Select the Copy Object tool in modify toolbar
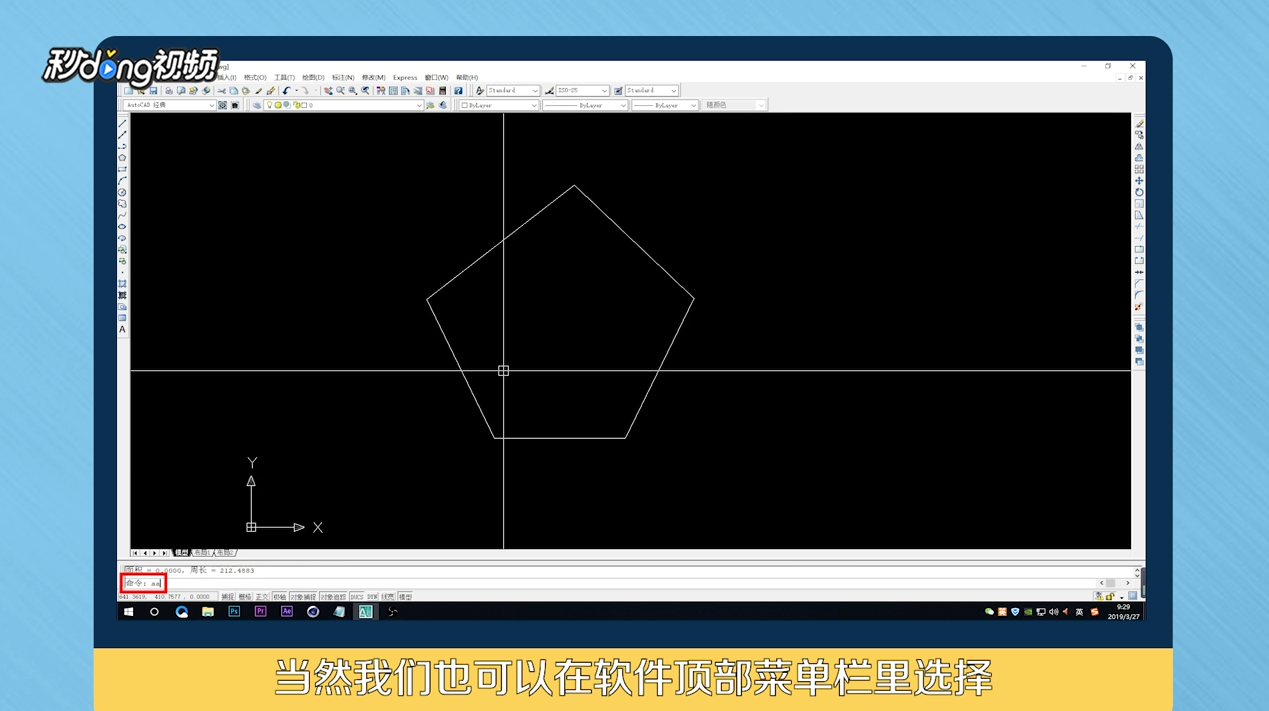1269x711 pixels. [x=1139, y=134]
